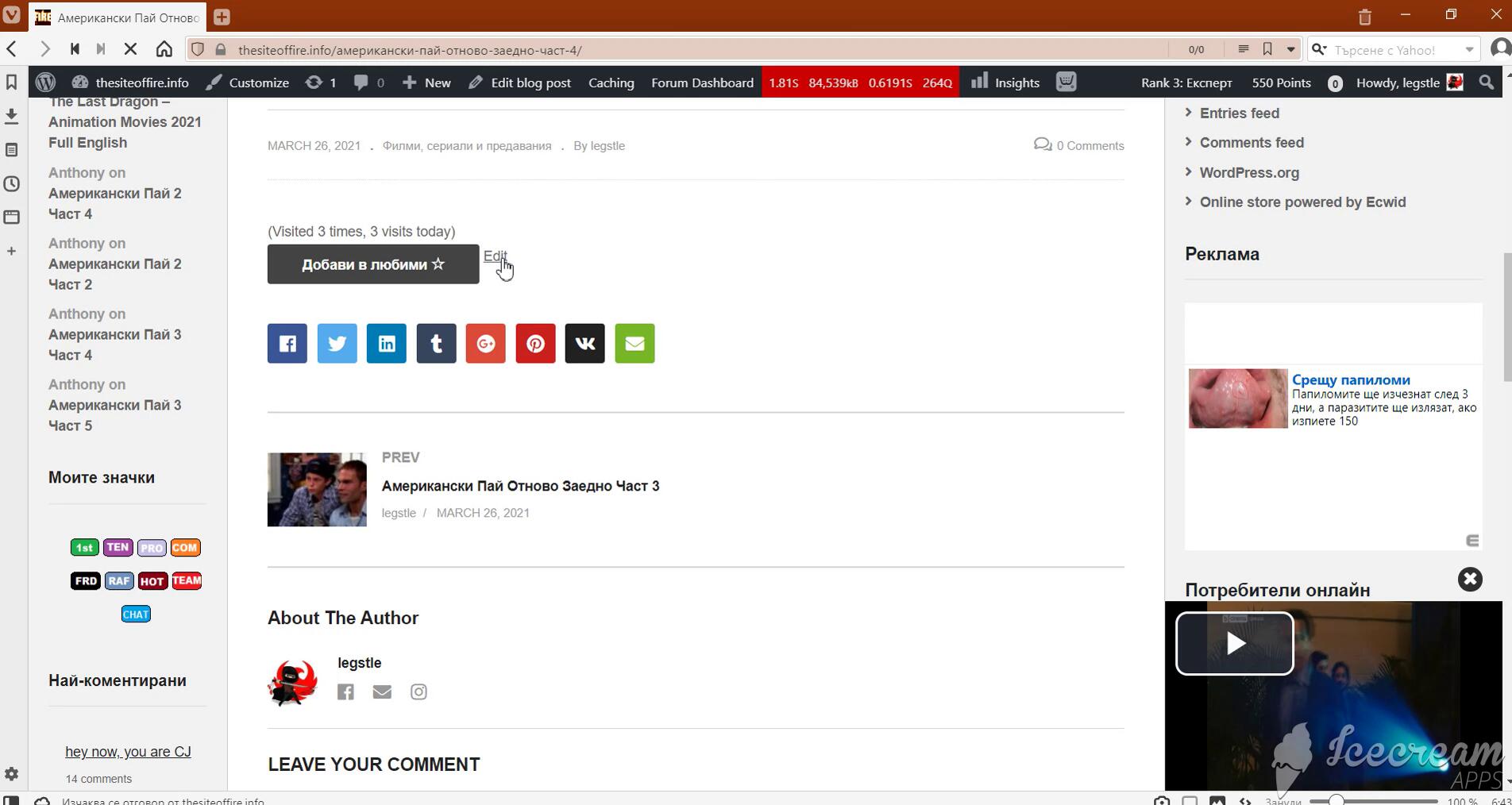Open bookmark dropdown arrow in address bar
Viewport: 1512px width, 805px height.
1290,49
